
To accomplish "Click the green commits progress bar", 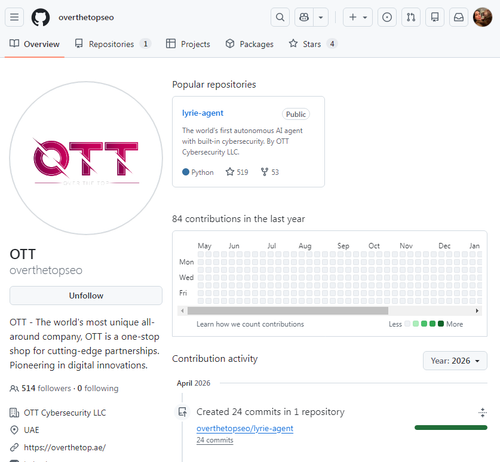I will [x=451, y=427].
